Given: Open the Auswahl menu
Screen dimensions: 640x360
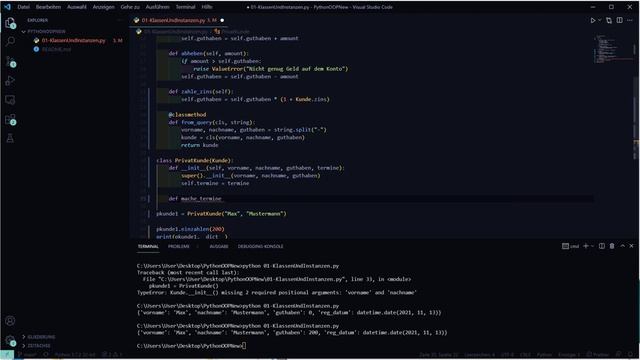Looking at the screenshot, I should click(77, 7).
